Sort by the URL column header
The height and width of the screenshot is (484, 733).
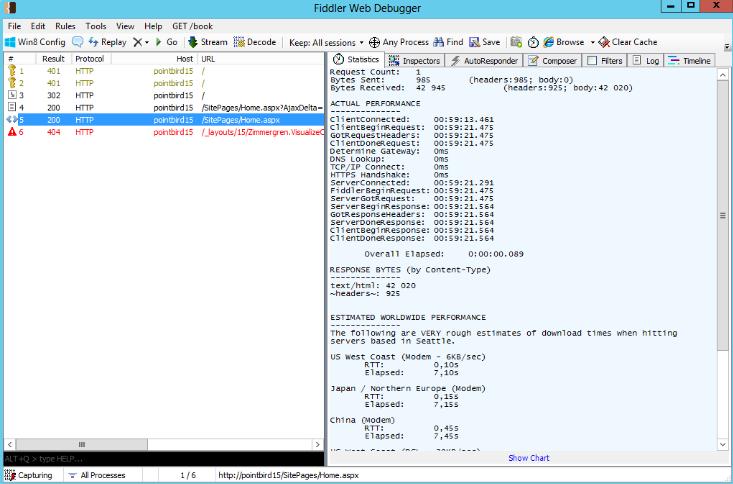pyautogui.click(x=260, y=59)
